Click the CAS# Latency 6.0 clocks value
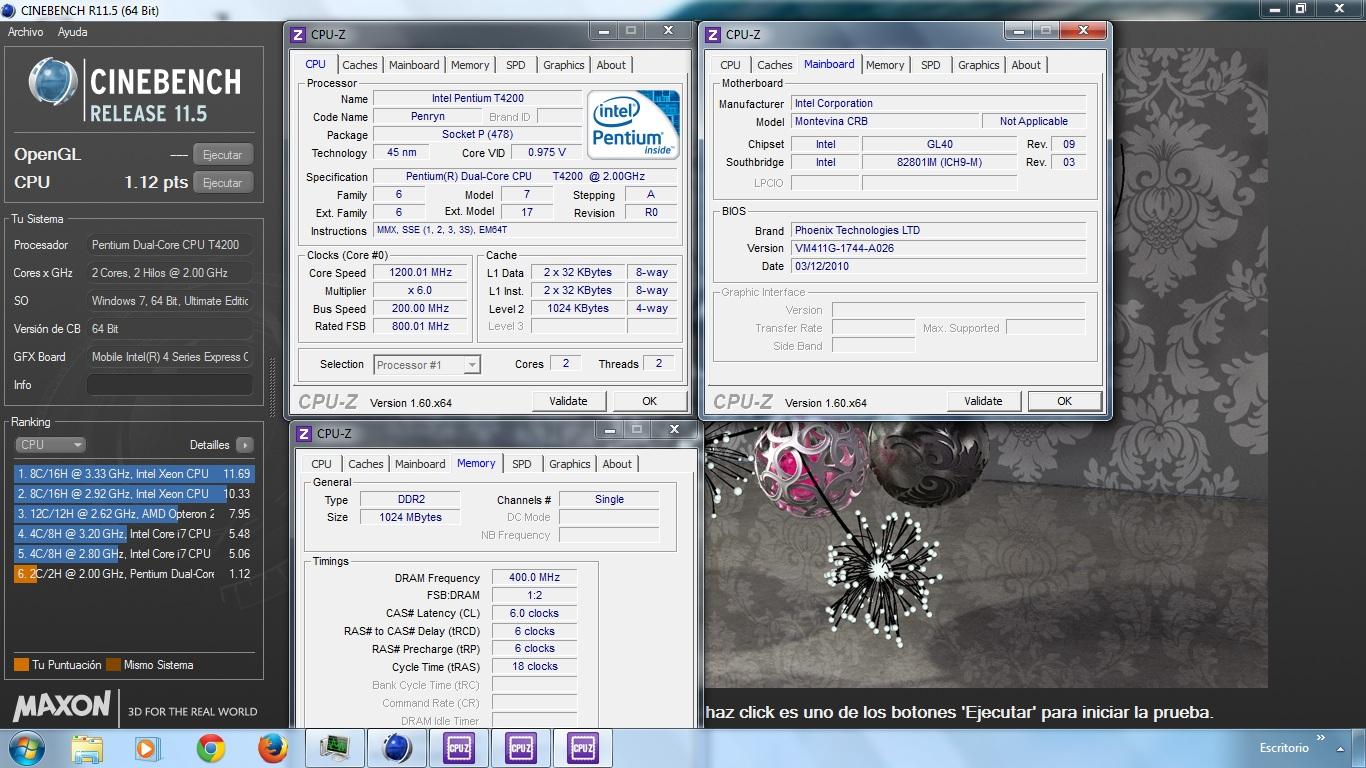 coord(534,614)
